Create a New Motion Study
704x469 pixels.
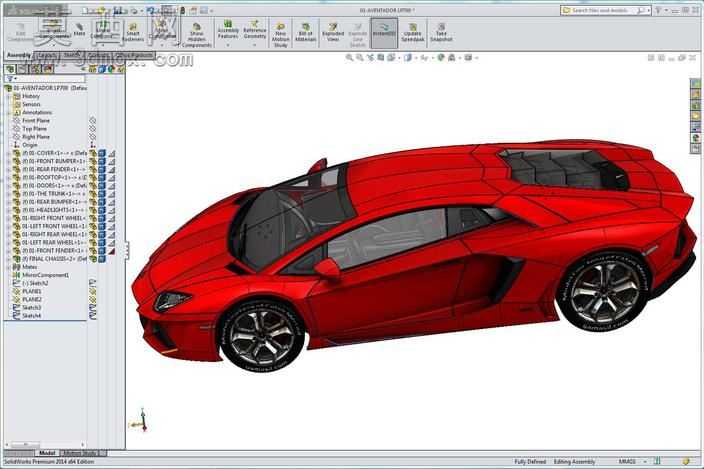[x=281, y=35]
